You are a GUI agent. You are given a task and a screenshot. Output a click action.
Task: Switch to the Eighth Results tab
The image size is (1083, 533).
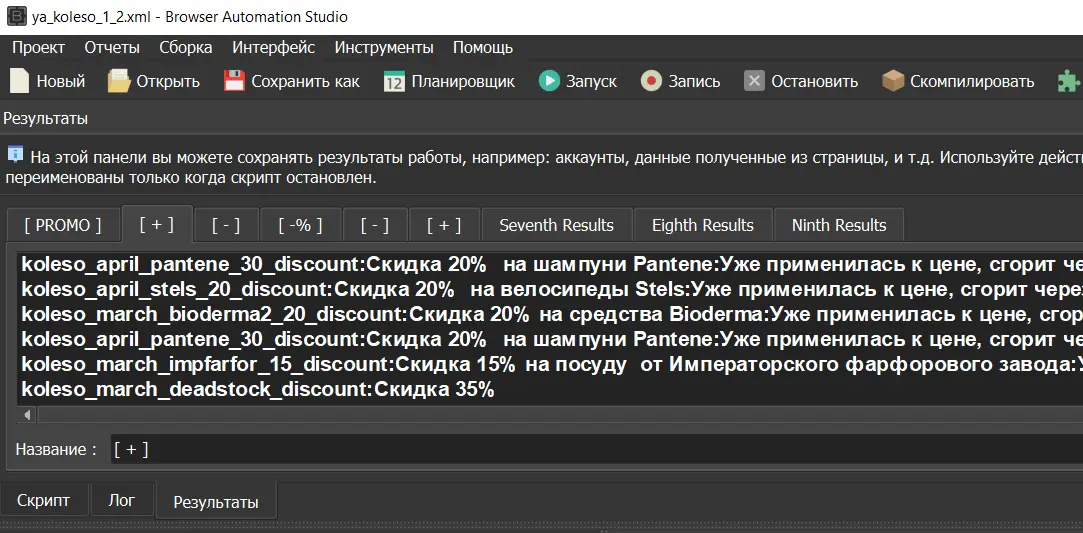702,225
